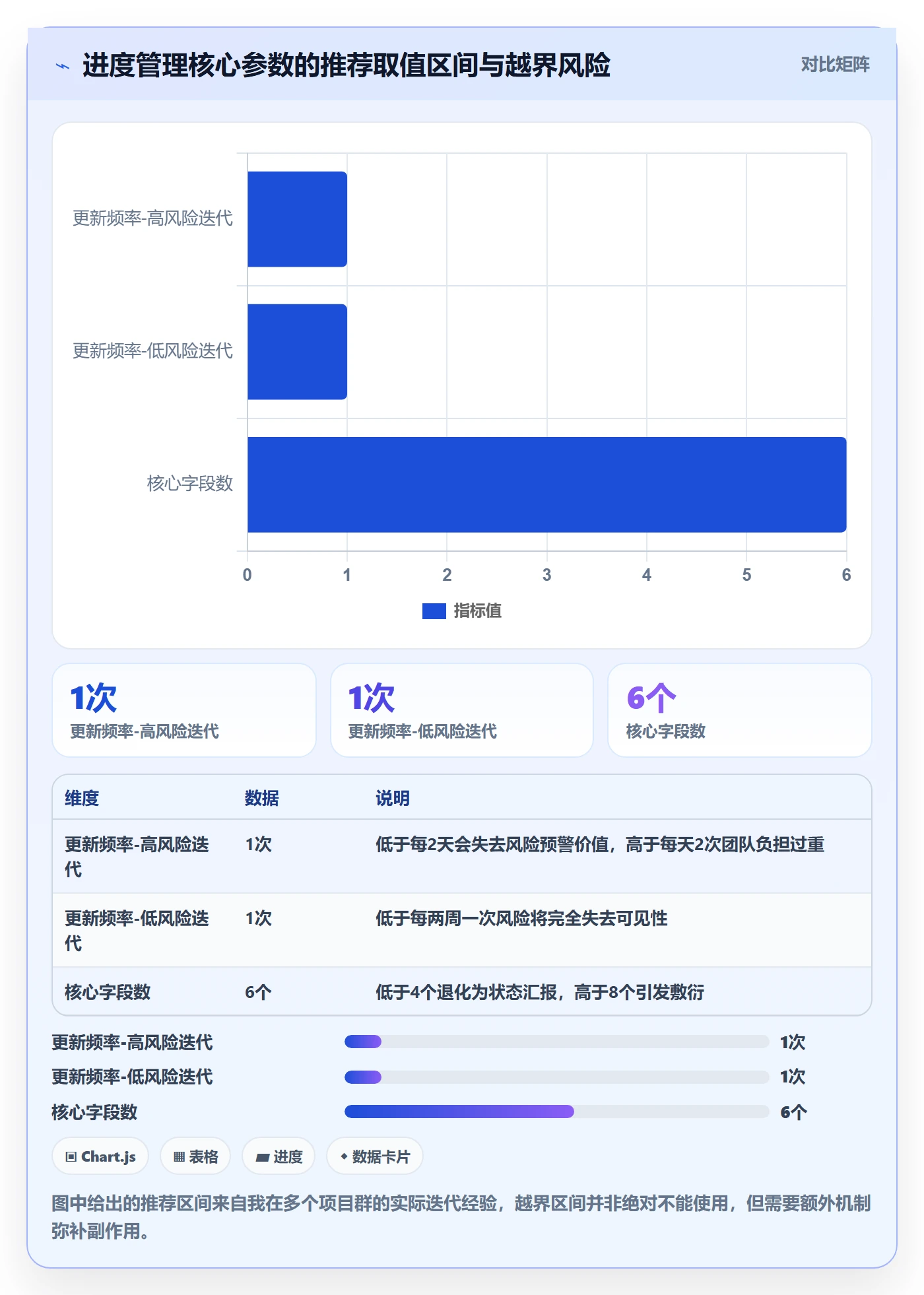The width and height of the screenshot is (924, 1295).
Task: Select the 数据卡片 tag chip
Action: (375, 1156)
